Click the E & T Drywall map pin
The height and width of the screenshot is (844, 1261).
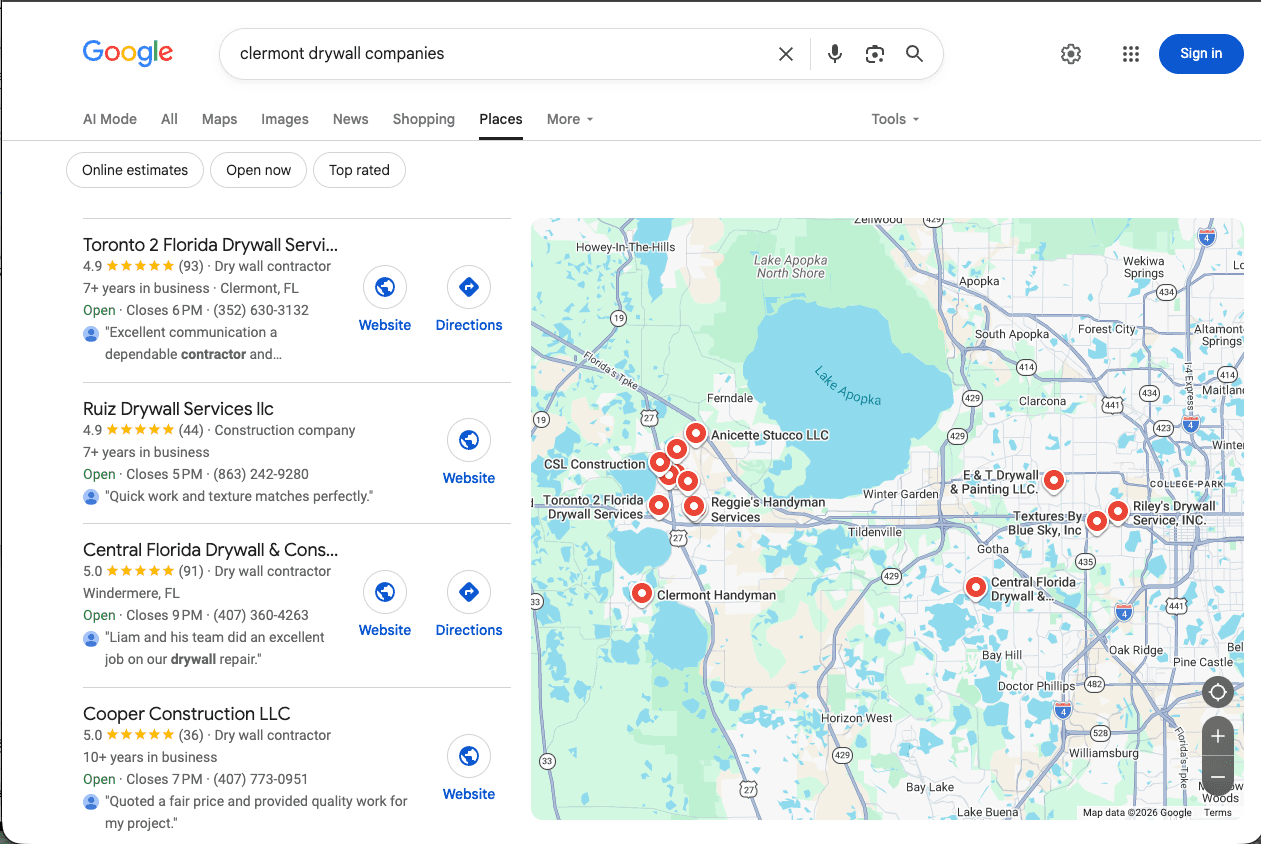(x=1054, y=481)
